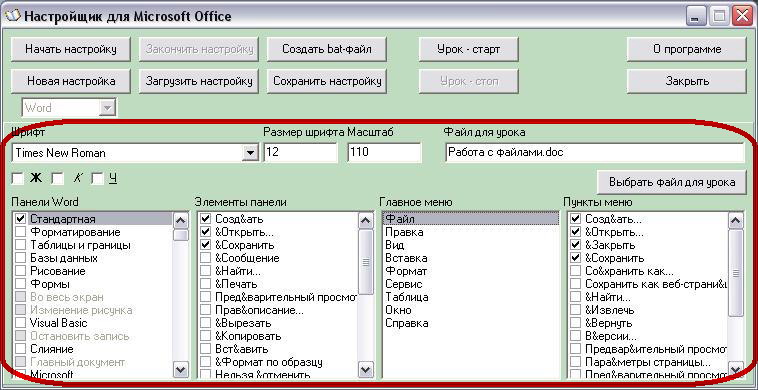Image resolution: width=758 pixels, height=390 pixels.
Task: Select Справка in Главное меню list
Action: click(471, 323)
